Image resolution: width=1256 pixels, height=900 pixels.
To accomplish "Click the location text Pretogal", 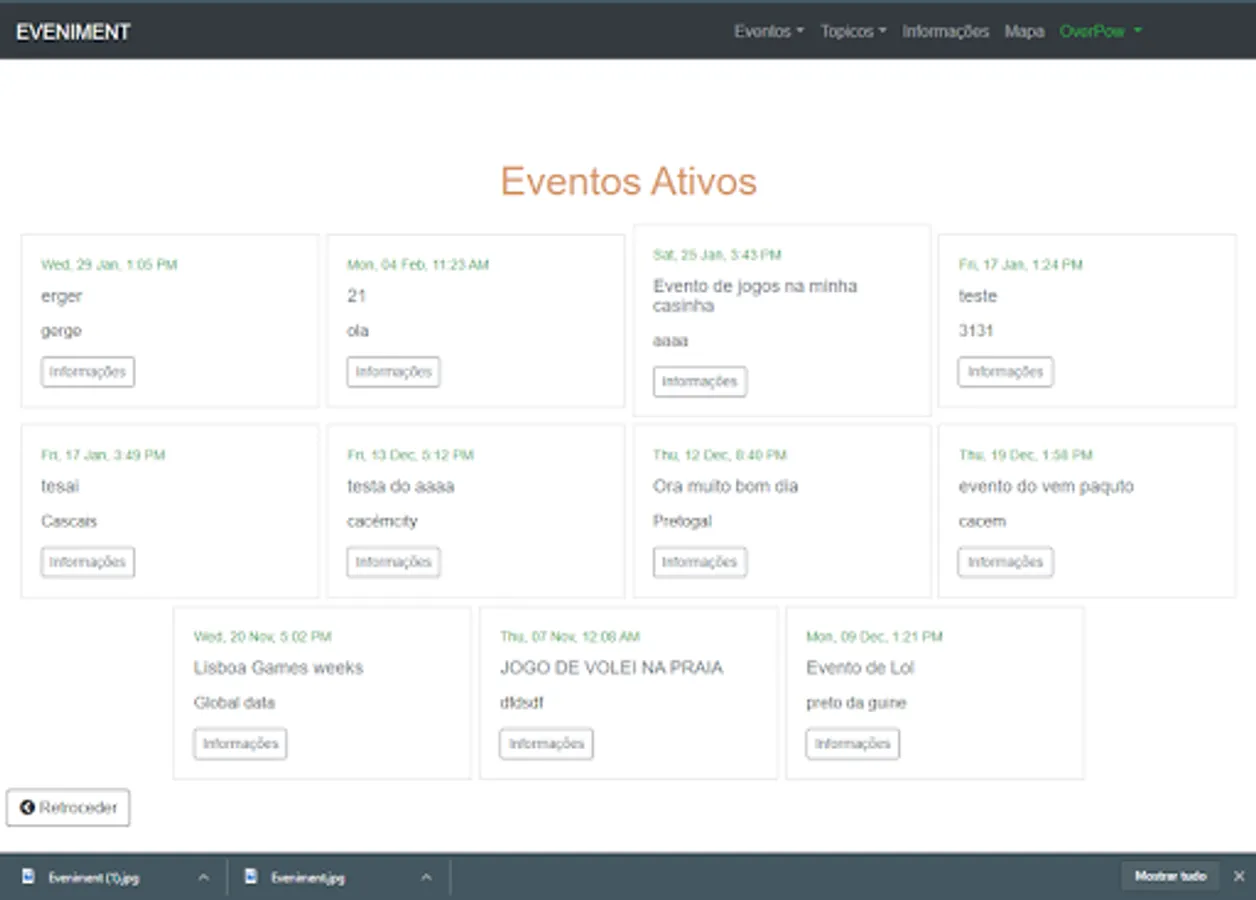I will 683,521.
